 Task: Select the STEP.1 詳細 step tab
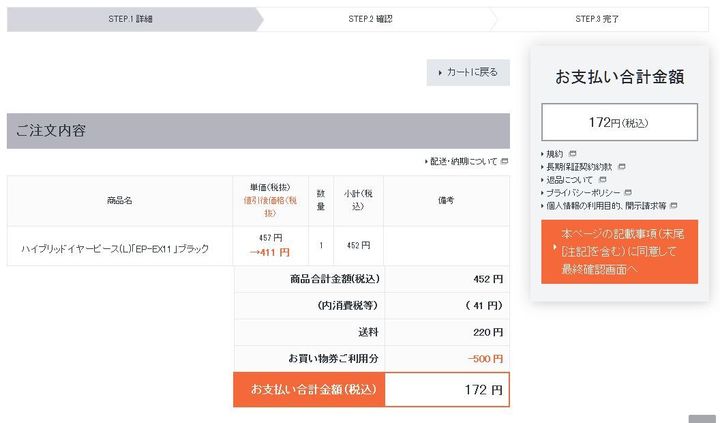[130, 19]
